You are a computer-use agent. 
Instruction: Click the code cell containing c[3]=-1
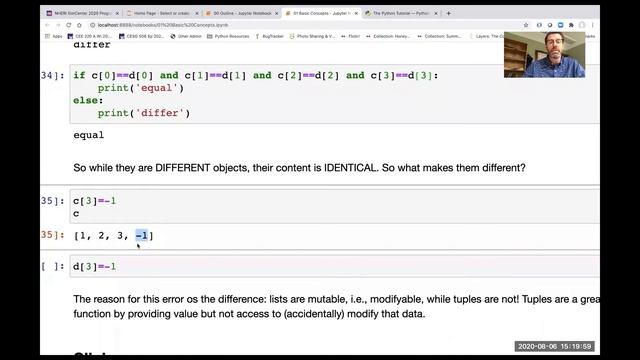(335, 207)
